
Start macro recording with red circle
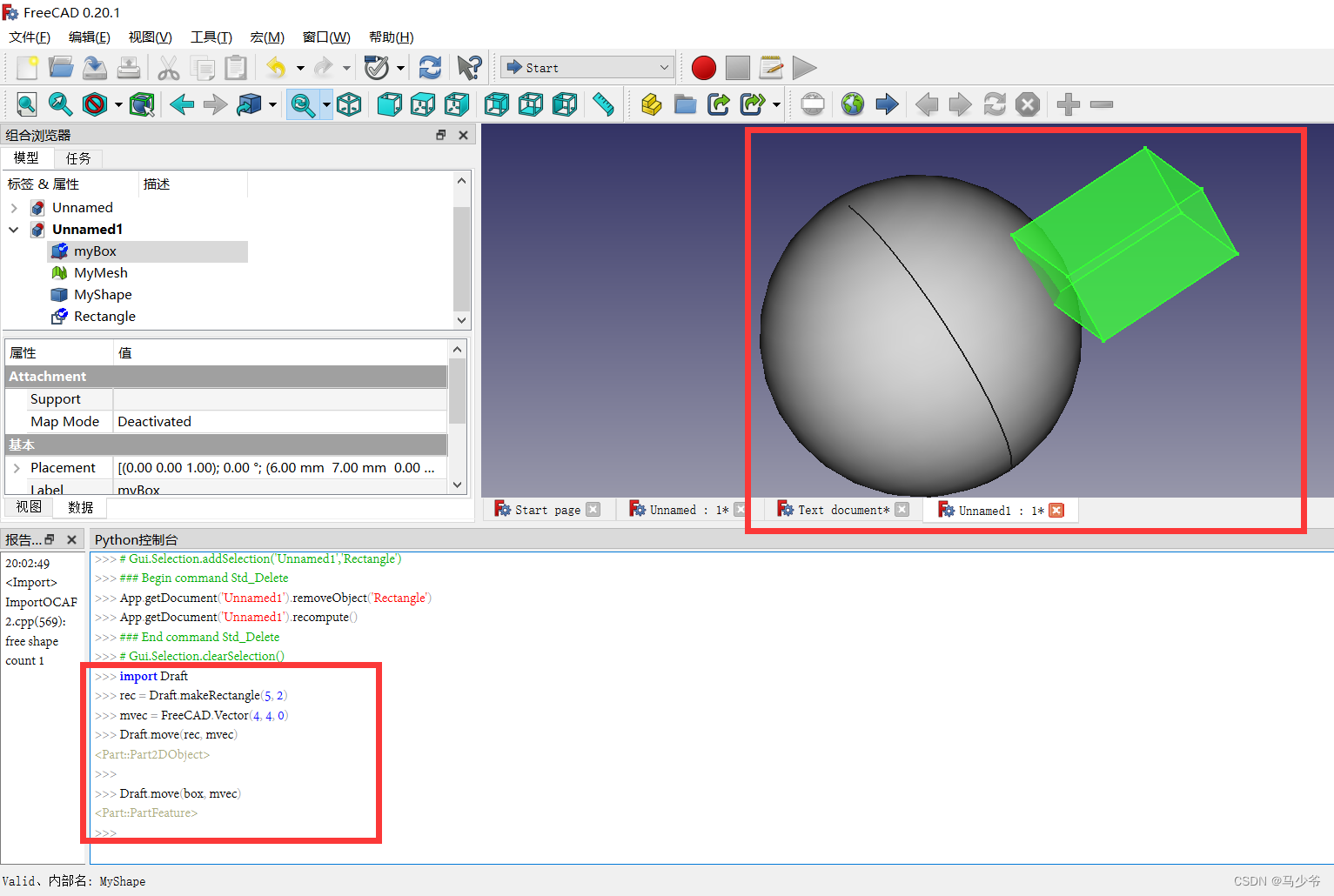pyautogui.click(x=704, y=68)
